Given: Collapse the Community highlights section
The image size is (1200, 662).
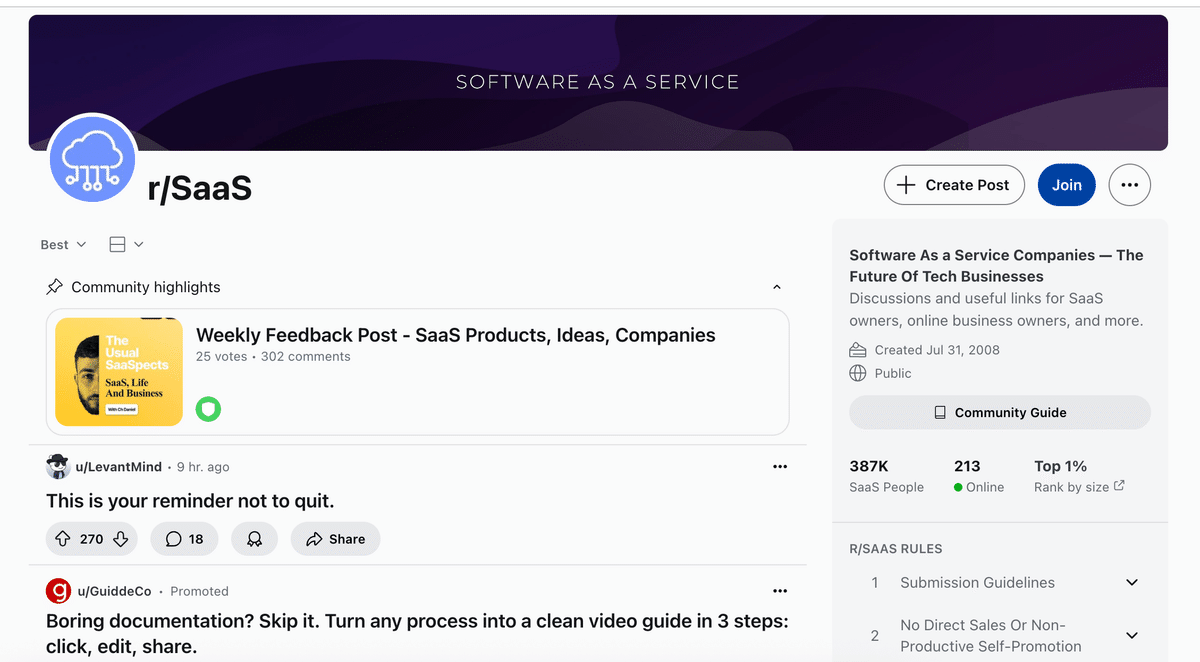Looking at the screenshot, I should tap(777, 288).
